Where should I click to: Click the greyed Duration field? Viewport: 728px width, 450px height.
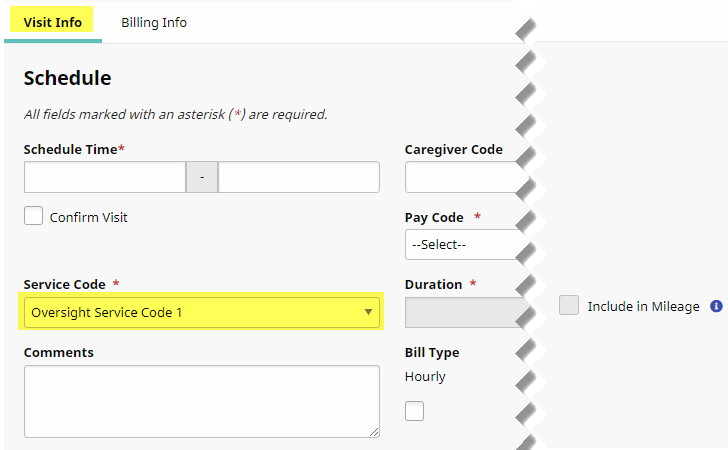(464, 313)
